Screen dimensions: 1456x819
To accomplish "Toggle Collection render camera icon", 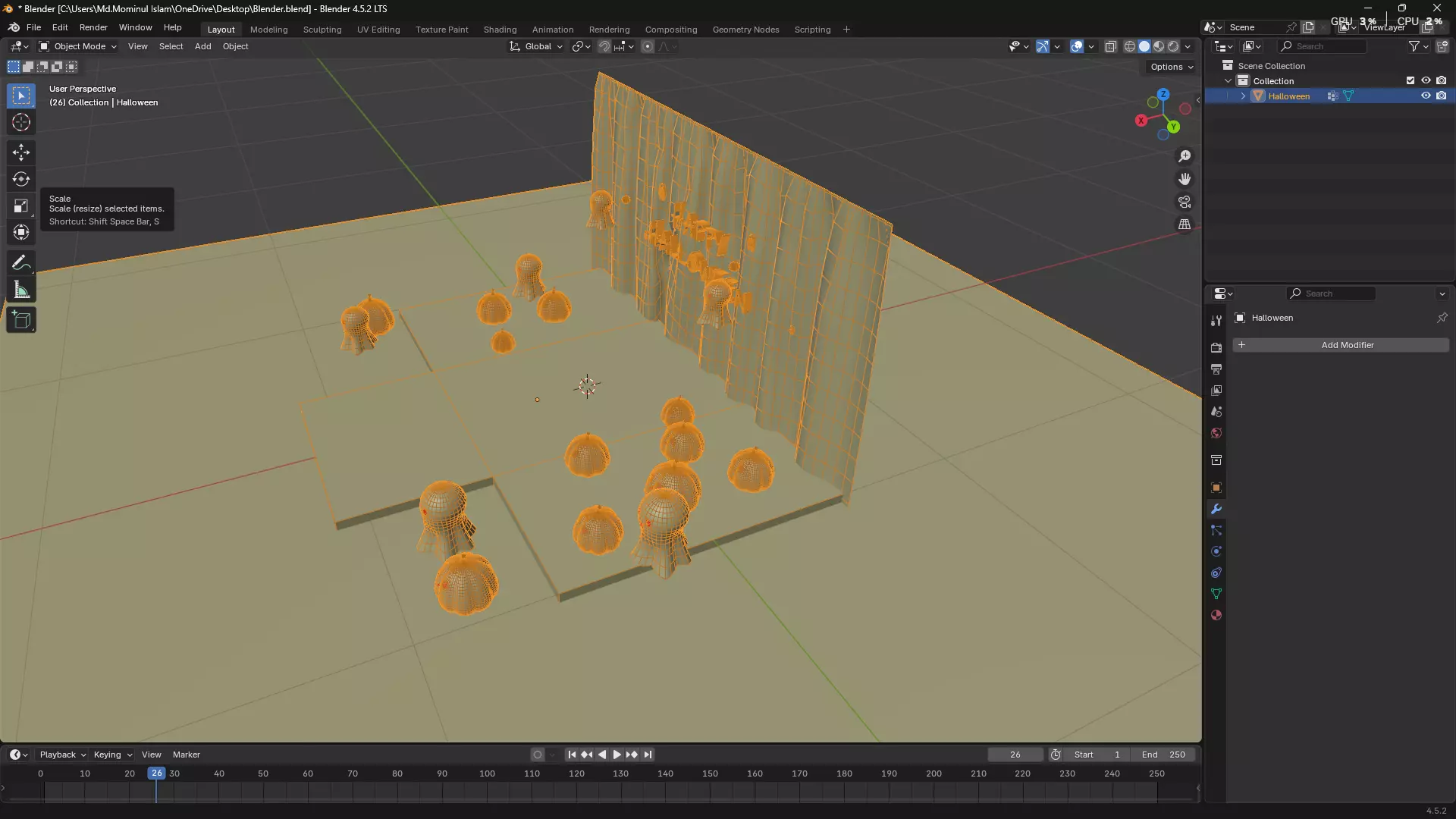I will (1441, 80).
